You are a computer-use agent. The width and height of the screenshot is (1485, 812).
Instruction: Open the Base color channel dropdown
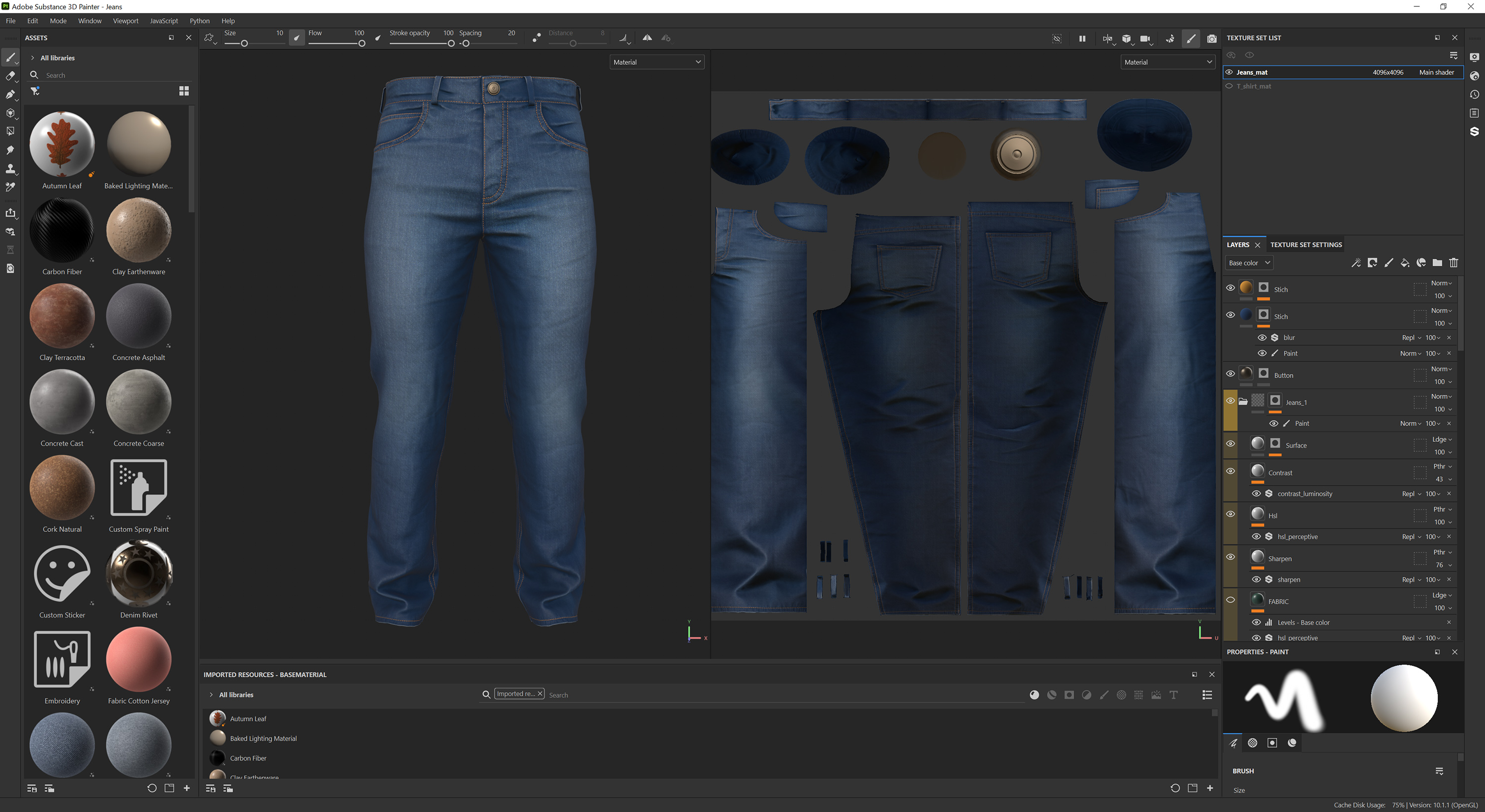[x=1249, y=262]
